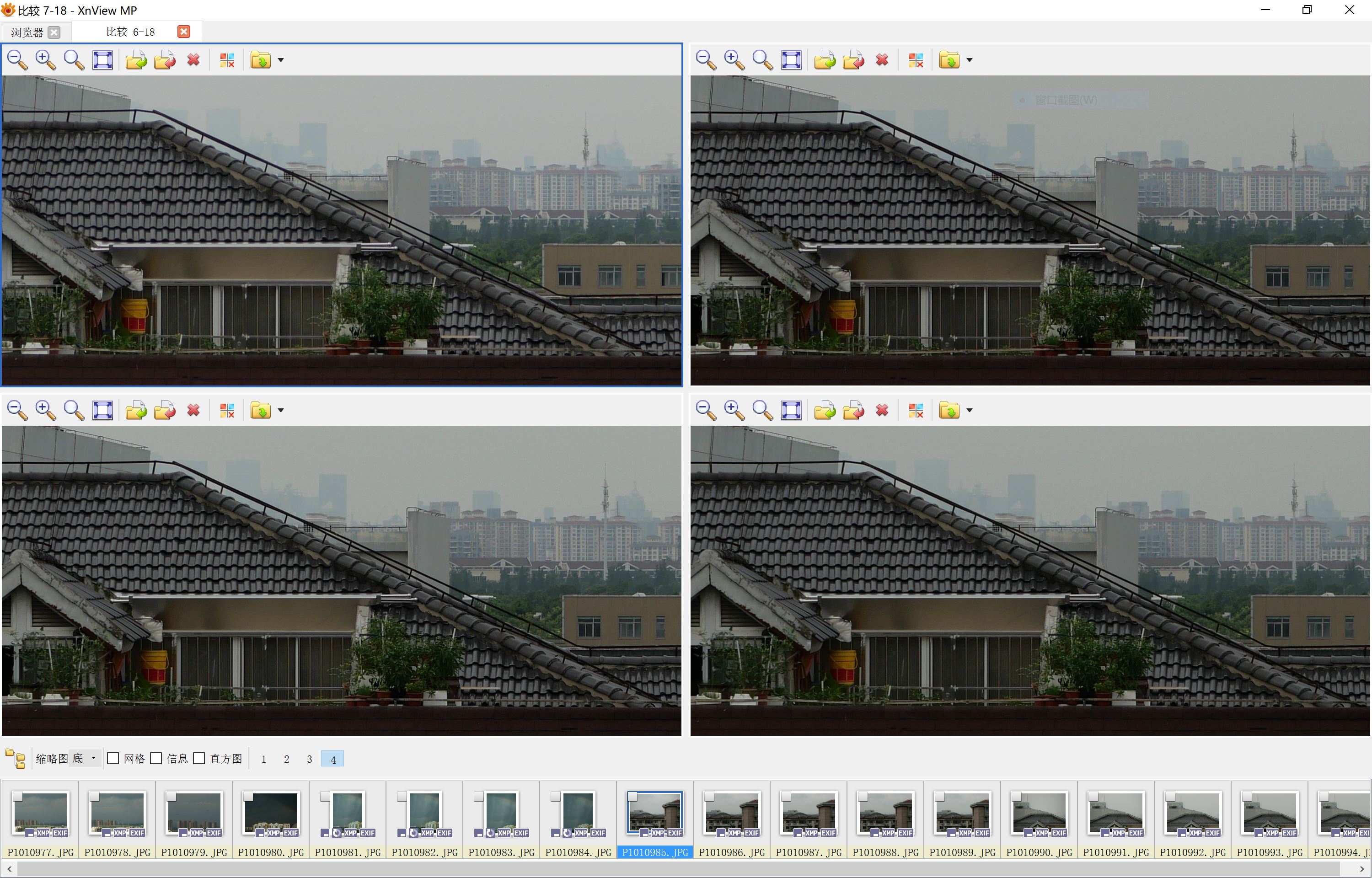Click fit-to-window icon in bottom-left pane
The height and width of the screenshot is (878, 1372).
click(x=102, y=410)
